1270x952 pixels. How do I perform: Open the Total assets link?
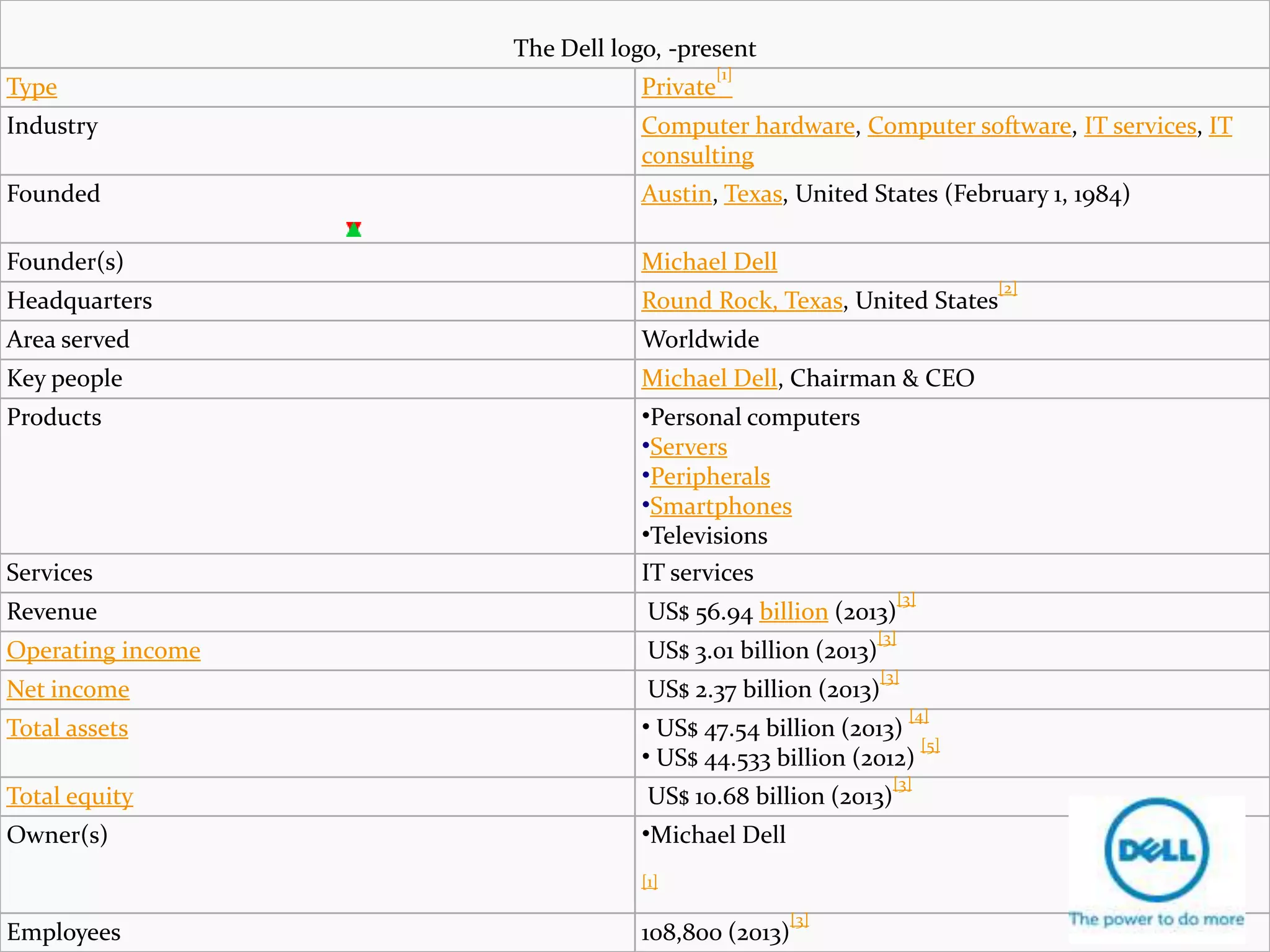pyautogui.click(x=68, y=729)
